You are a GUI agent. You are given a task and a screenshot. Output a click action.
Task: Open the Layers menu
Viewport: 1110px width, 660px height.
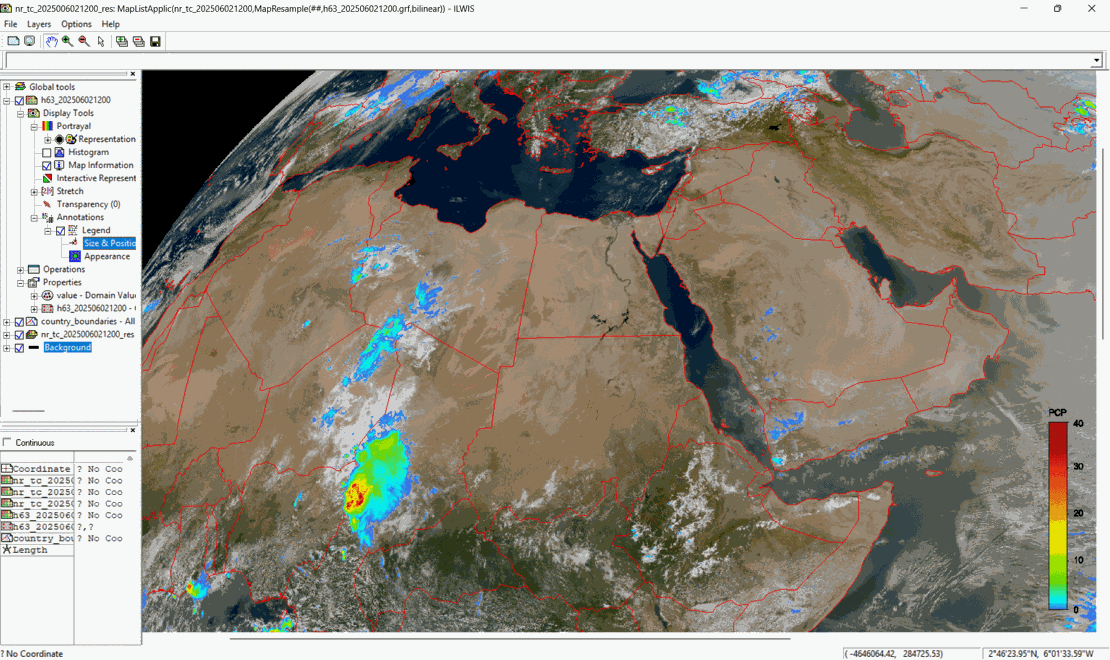point(39,24)
